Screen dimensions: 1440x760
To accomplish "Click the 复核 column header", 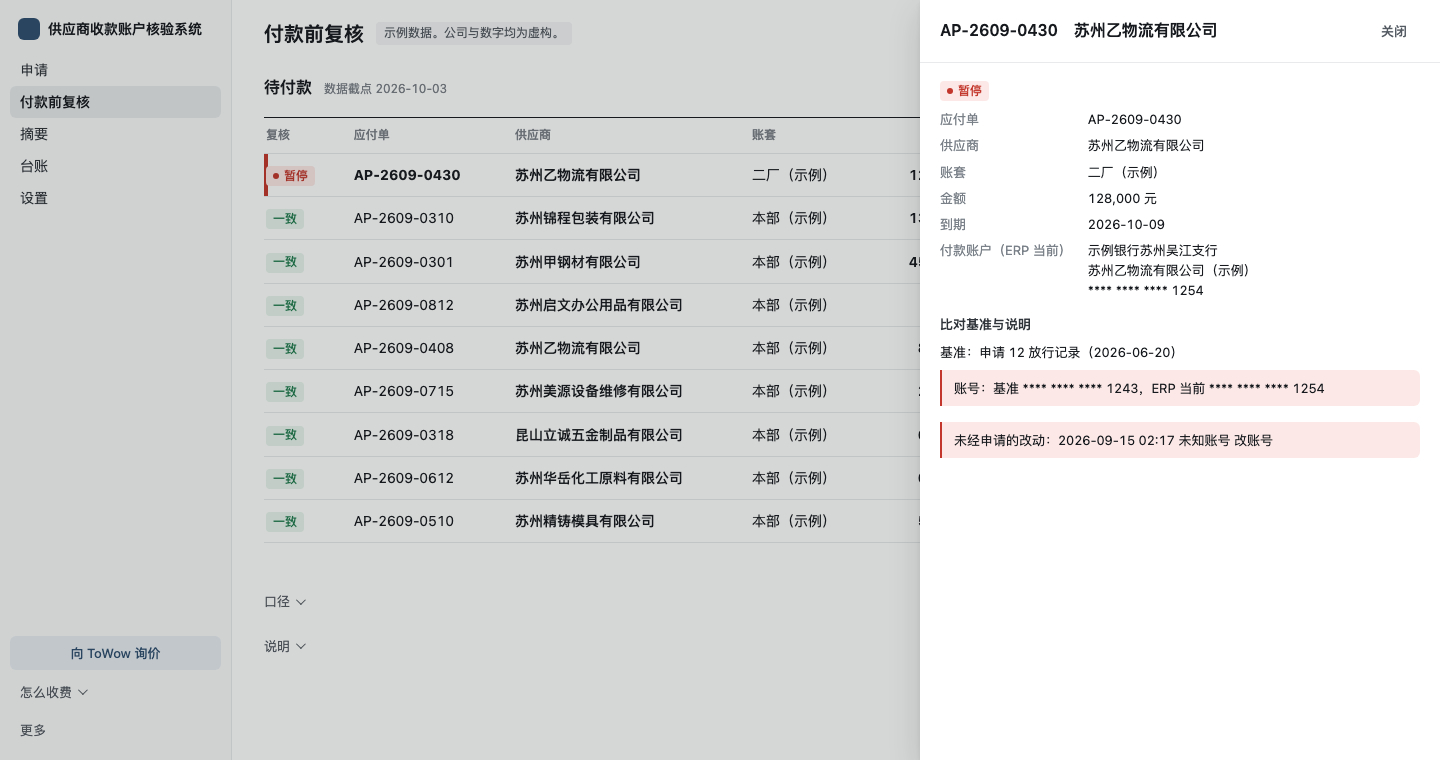I will [278, 135].
